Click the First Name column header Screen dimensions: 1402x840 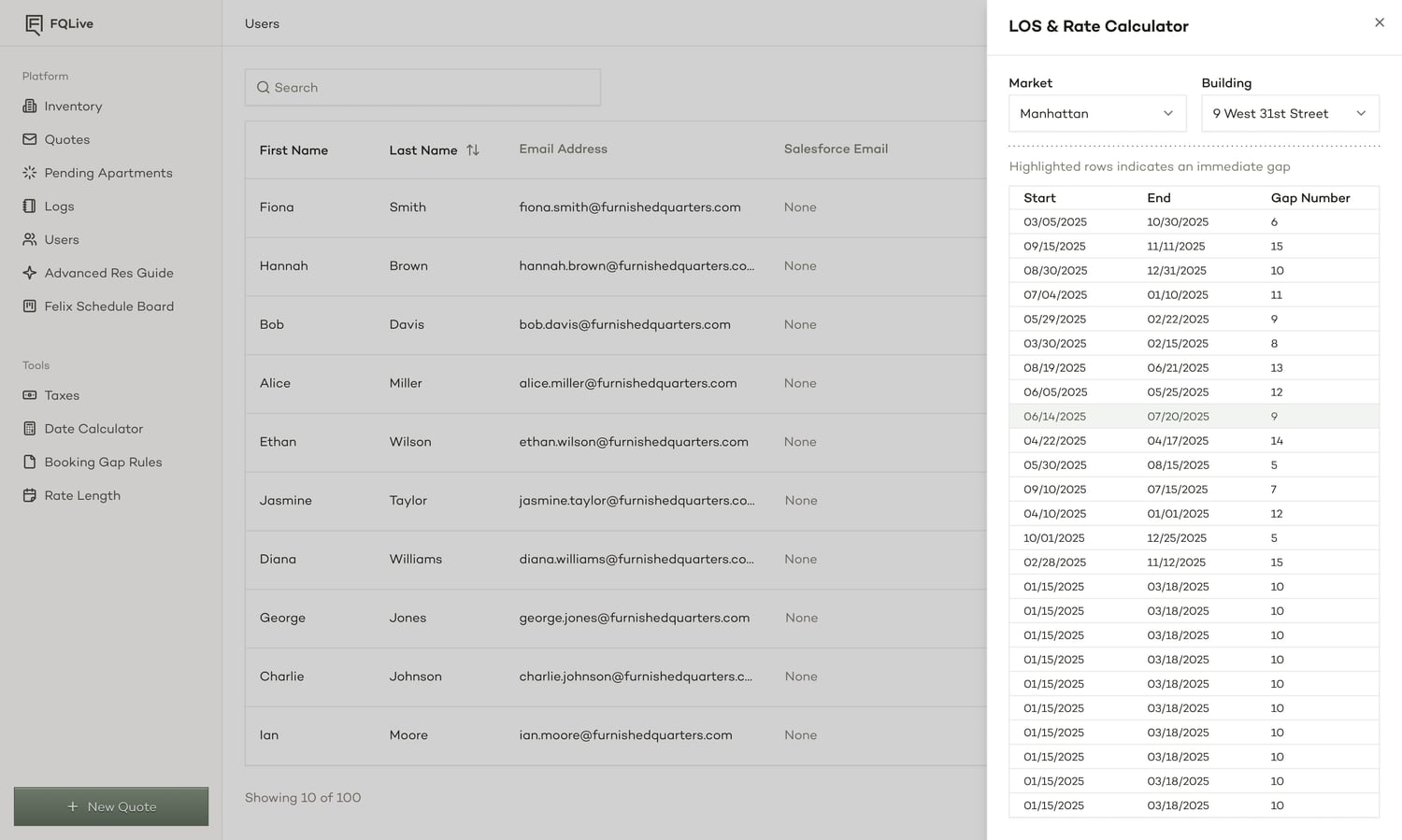tap(293, 149)
